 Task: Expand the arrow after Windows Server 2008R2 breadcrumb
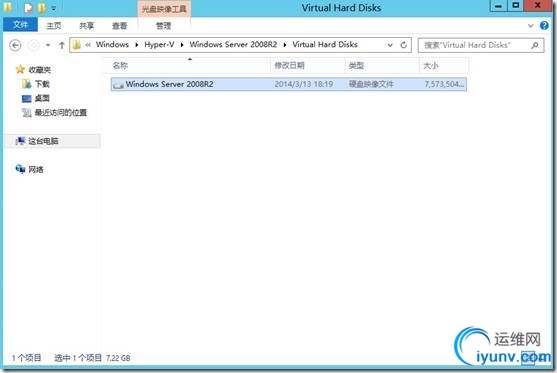pos(285,45)
